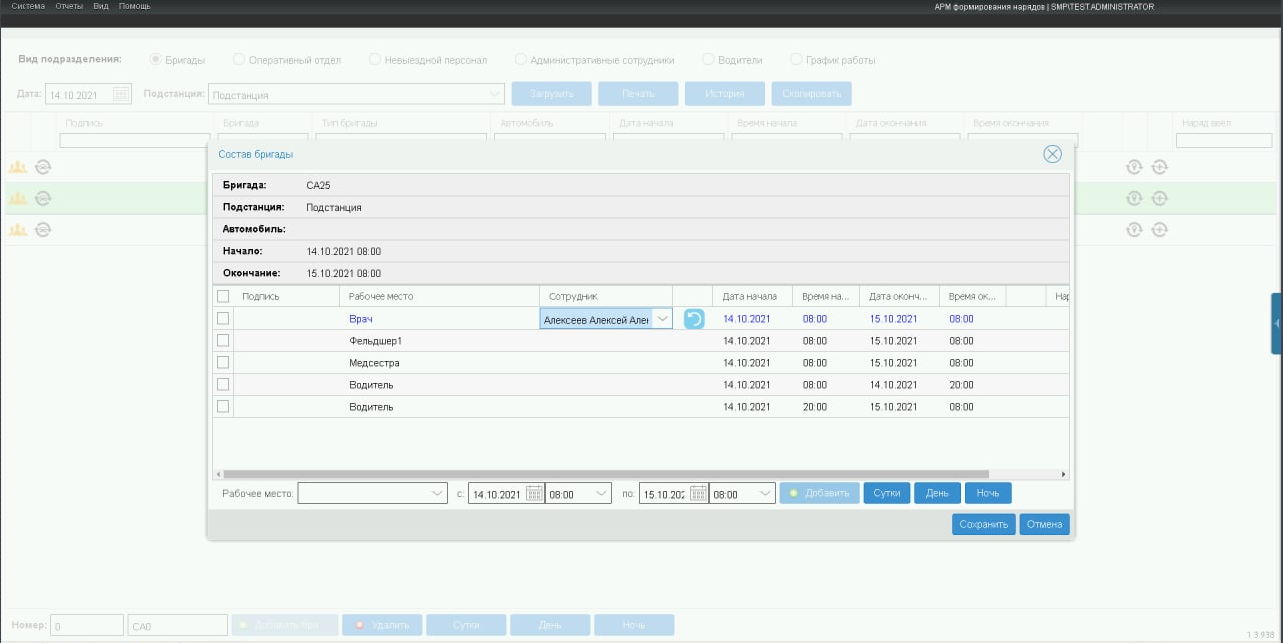Viewport: 1283px width, 643px height.
Task: Tick the checkbox for the Медсестра row
Action: [223, 362]
